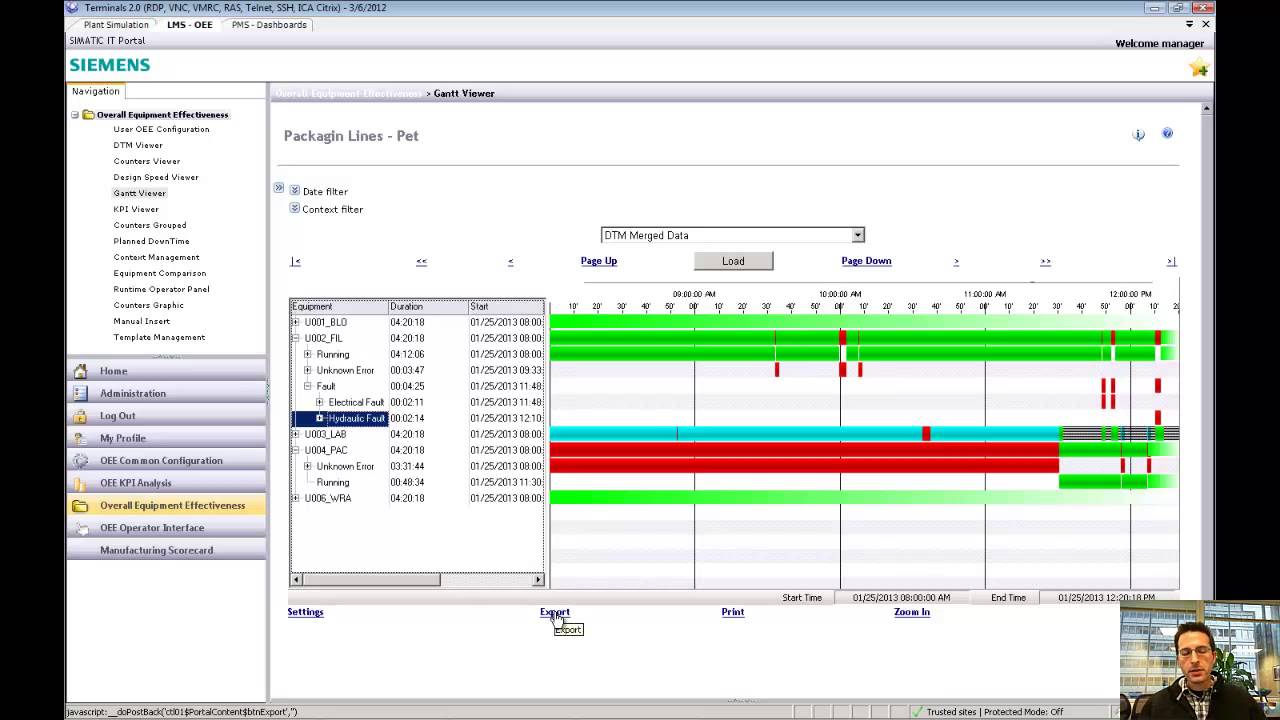
Task: Click the scroll right arrow of equipment grid
Action: point(538,579)
